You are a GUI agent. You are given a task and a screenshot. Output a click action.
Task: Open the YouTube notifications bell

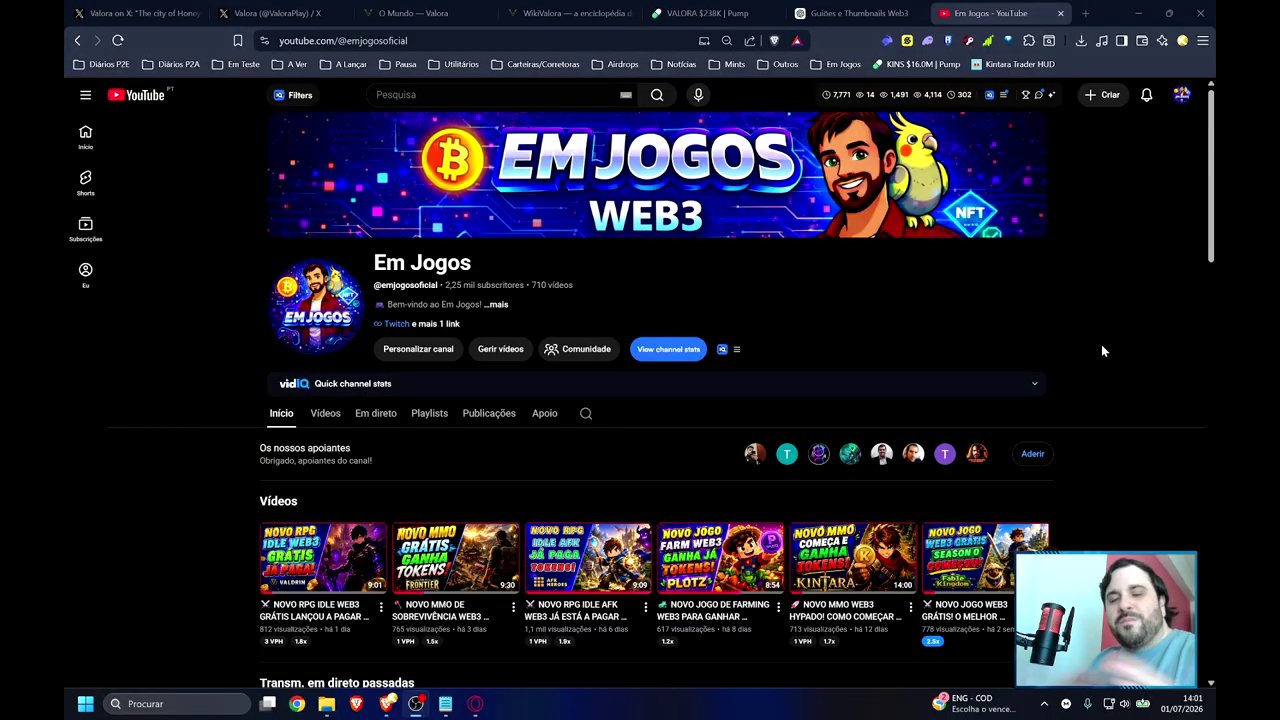click(1146, 95)
